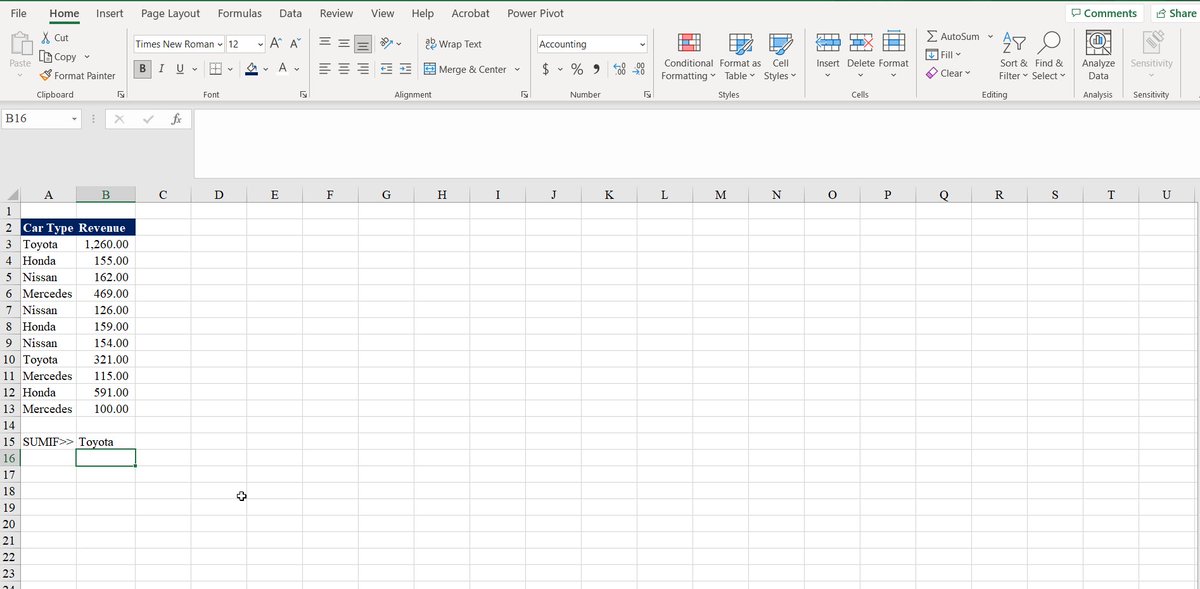Select cell B3 with 1,260.00
Image resolution: width=1200 pixels, height=589 pixels.
point(105,244)
